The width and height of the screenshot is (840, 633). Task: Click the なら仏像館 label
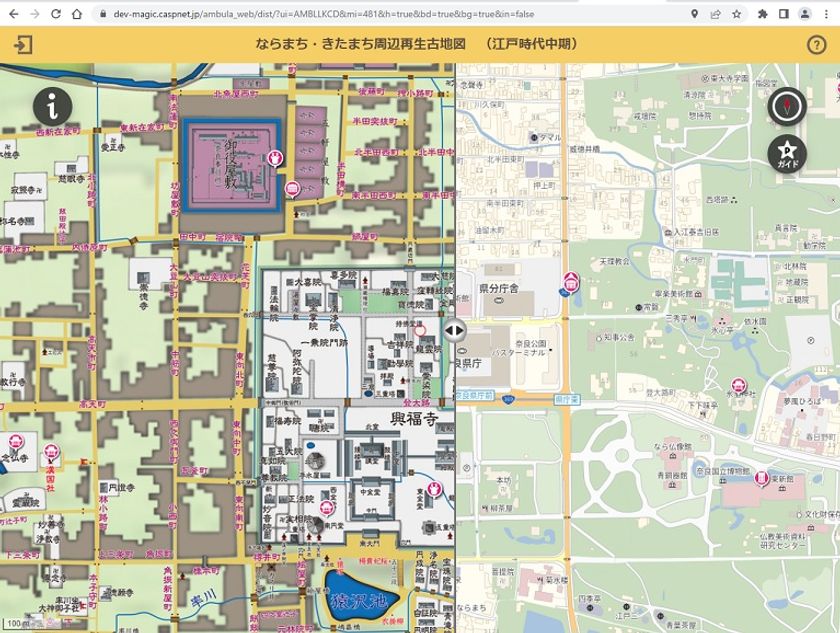[672, 446]
